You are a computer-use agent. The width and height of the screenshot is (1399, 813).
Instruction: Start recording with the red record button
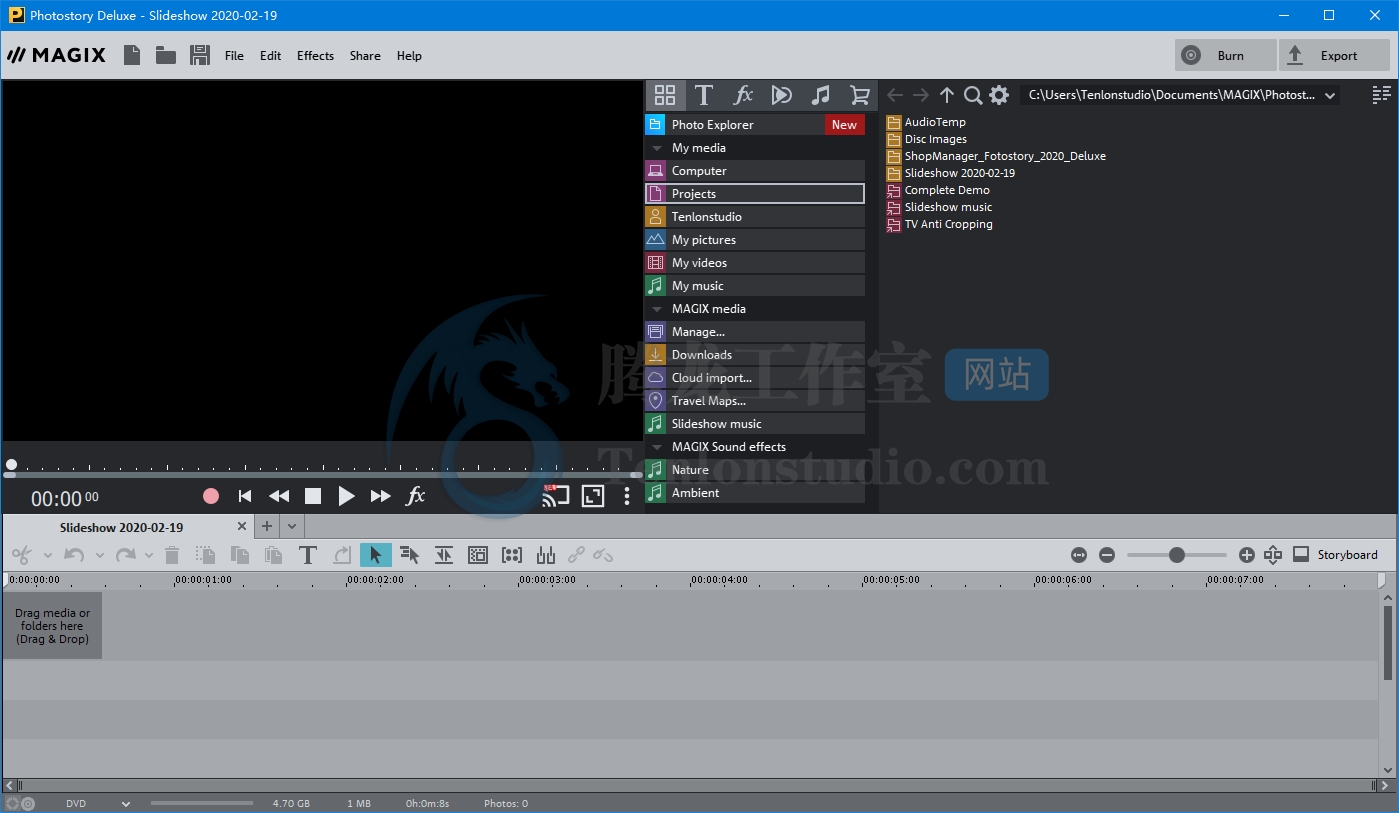(211, 496)
